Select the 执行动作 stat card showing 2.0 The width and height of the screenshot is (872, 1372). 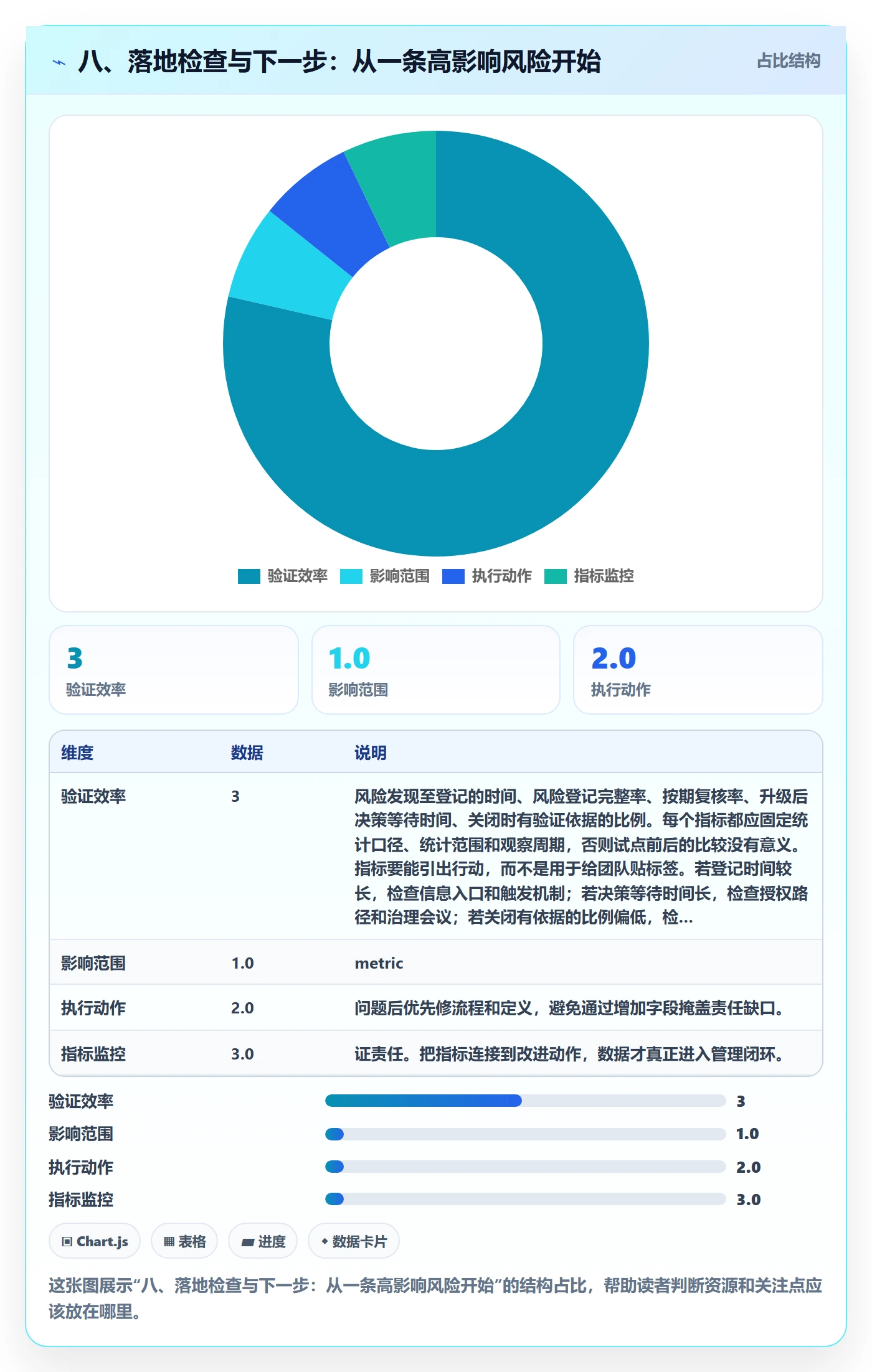tap(698, 670)
